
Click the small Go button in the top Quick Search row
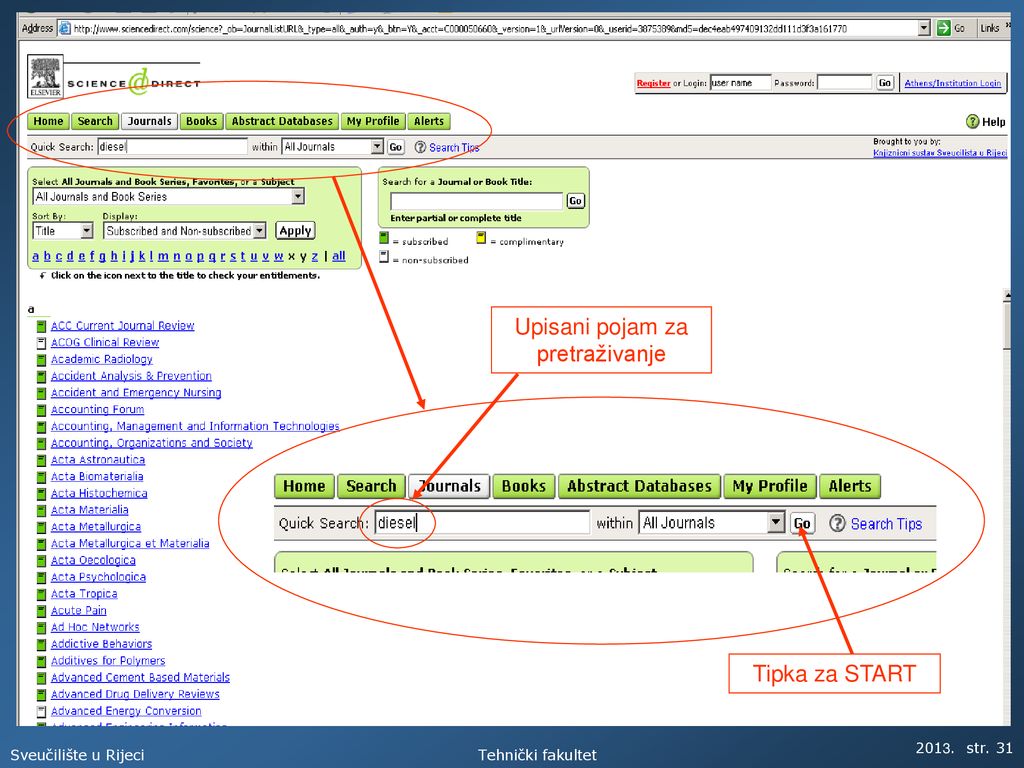tap(396, 147)
